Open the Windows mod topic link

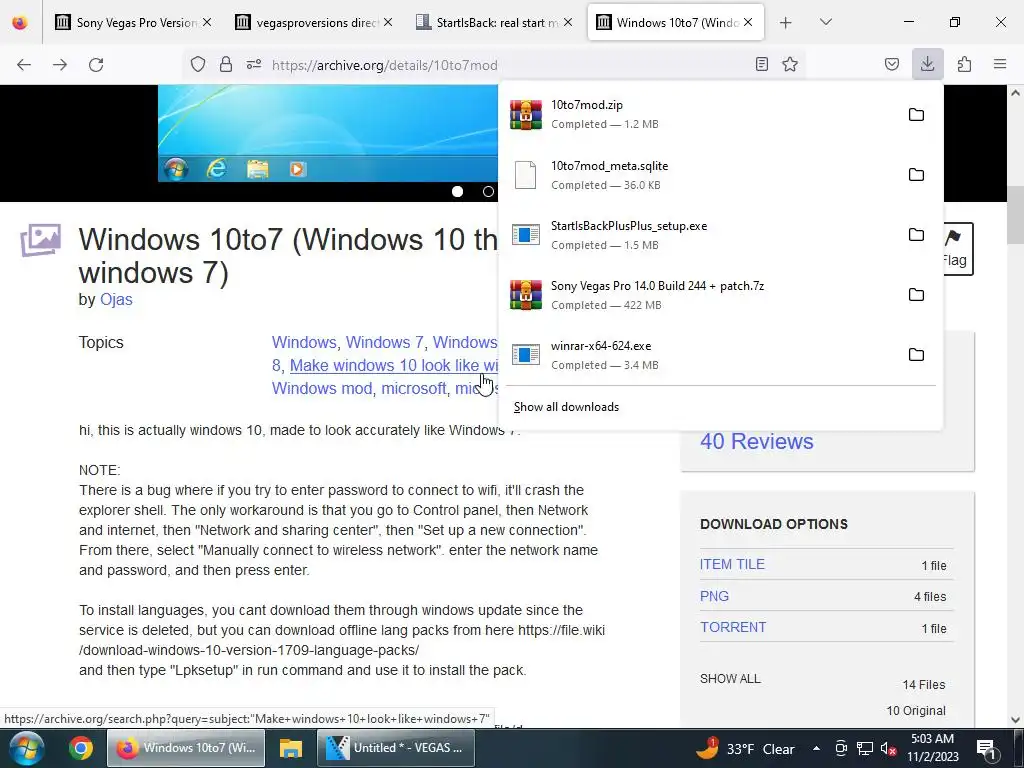pos(321,388)
